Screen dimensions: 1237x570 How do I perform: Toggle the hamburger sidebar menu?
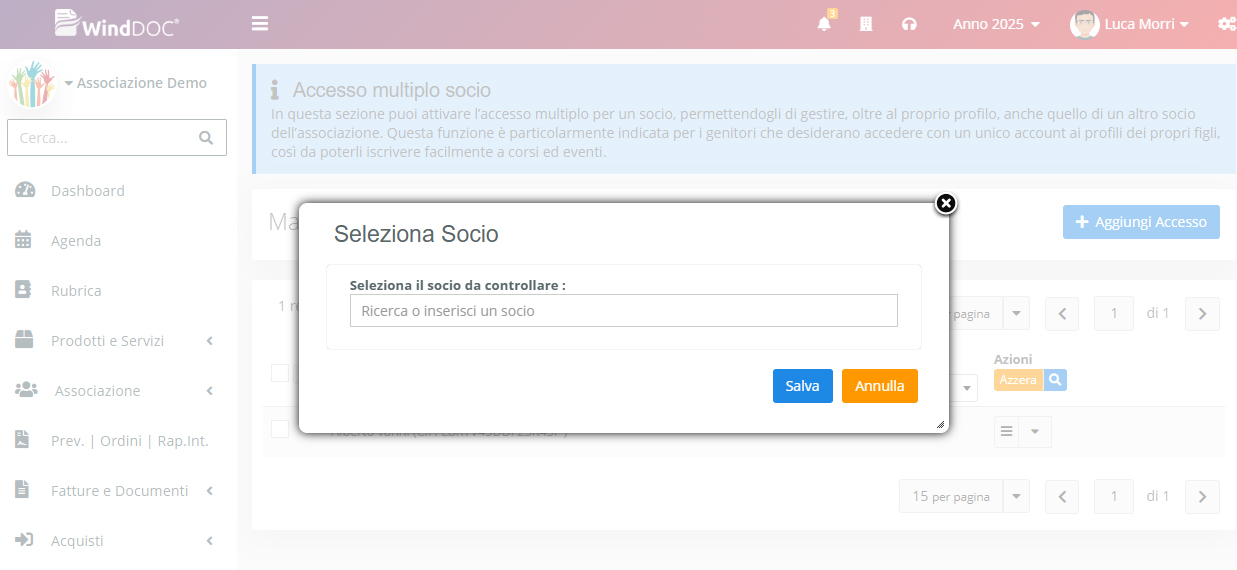(x=260, y=24)
